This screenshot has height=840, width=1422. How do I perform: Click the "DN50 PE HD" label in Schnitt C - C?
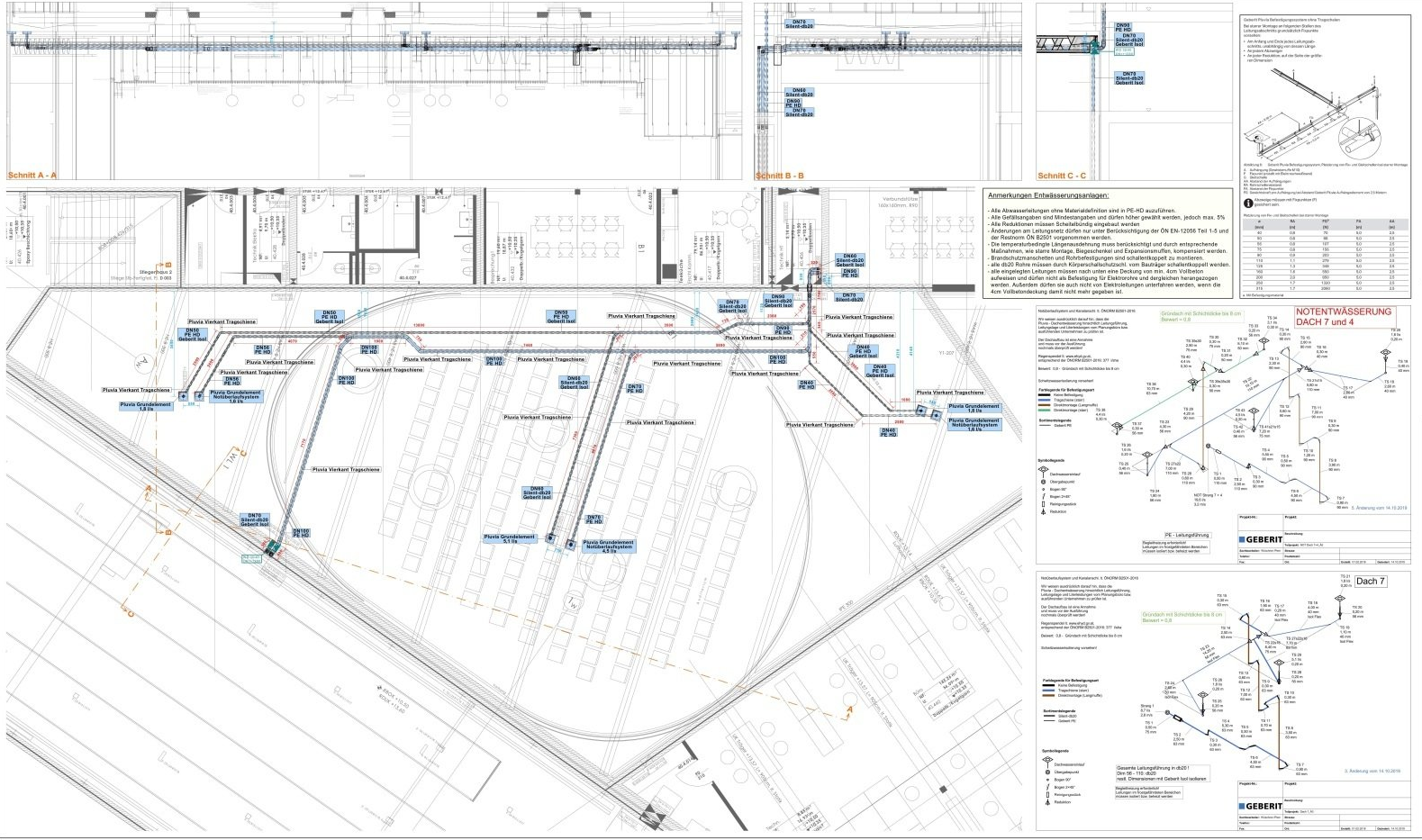1123,28
